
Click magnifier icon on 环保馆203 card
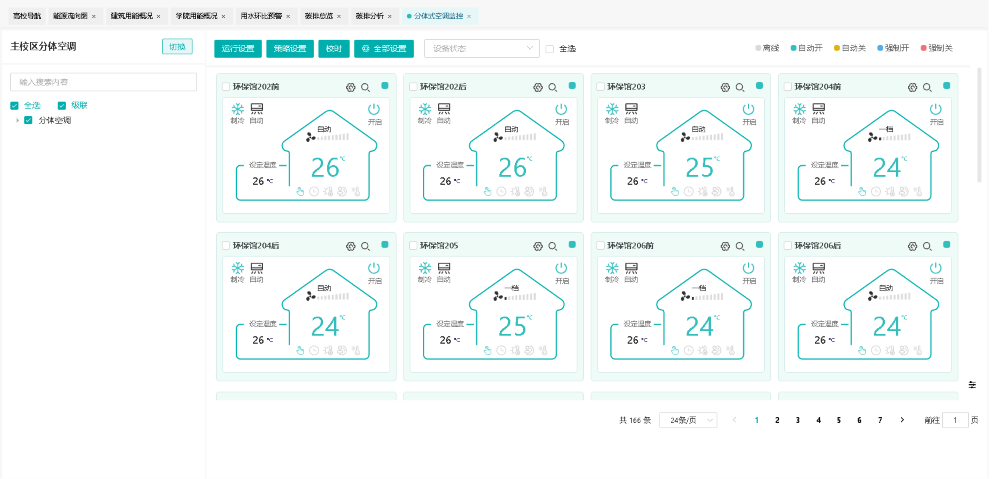point(740,87)
